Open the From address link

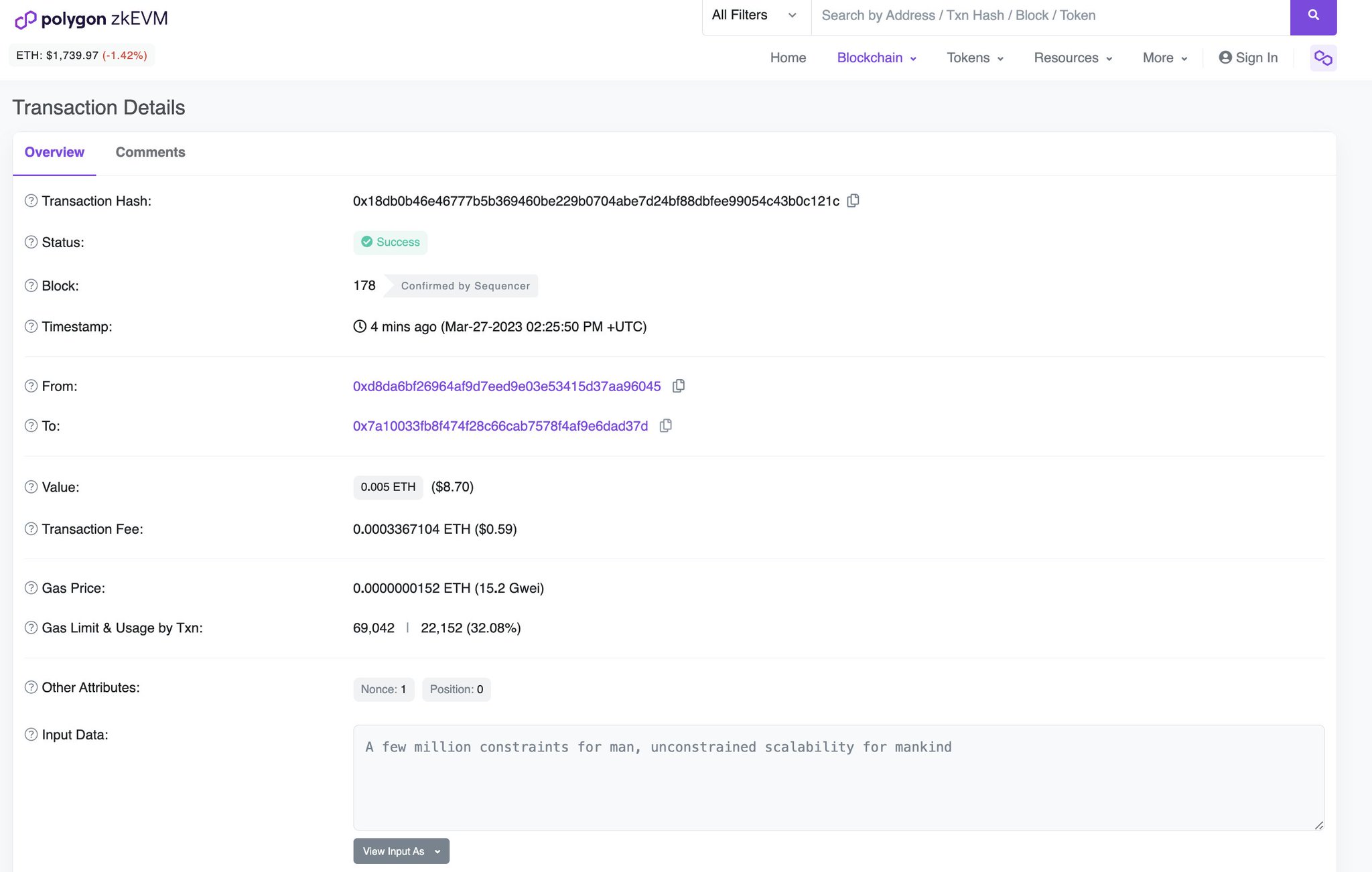pos(506,386)
